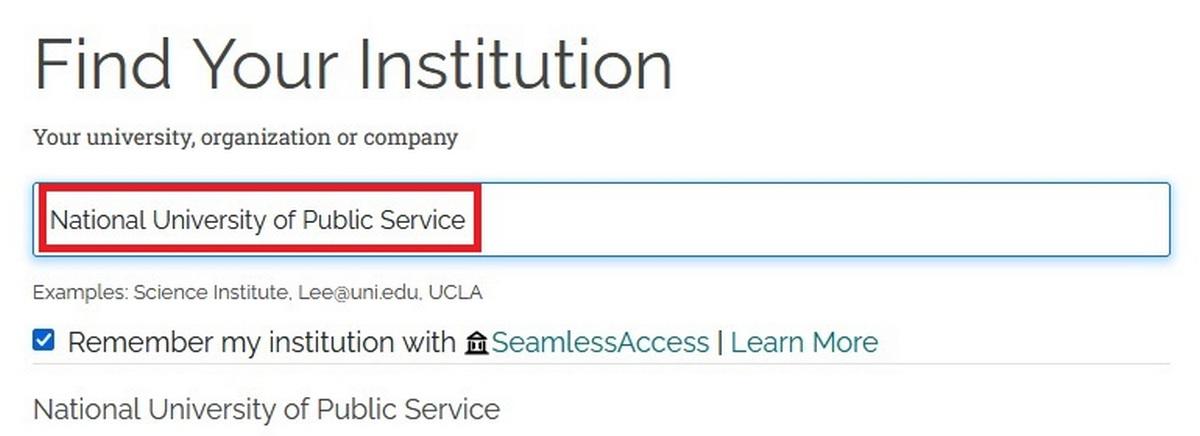
Task: Click the SeamlessAccess institution building icon
Action: click(x=477, y=343)
